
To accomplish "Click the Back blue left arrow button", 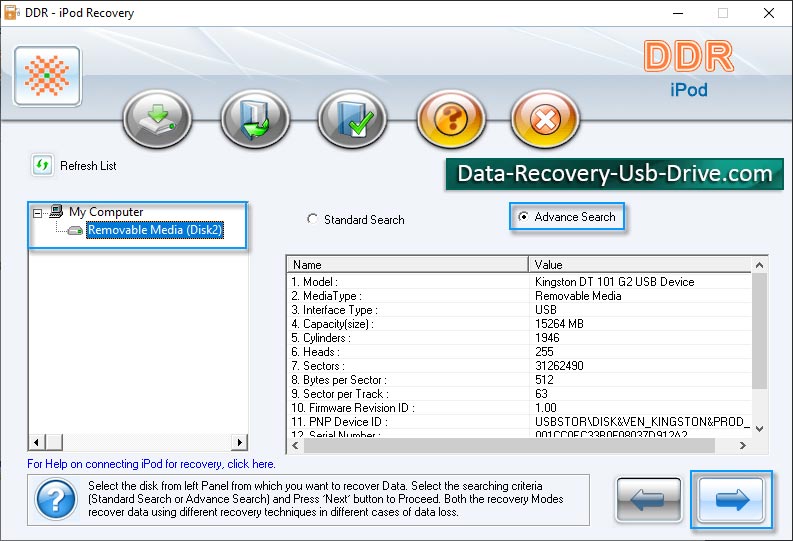I will pyautogui.click(x=648, y=500).
